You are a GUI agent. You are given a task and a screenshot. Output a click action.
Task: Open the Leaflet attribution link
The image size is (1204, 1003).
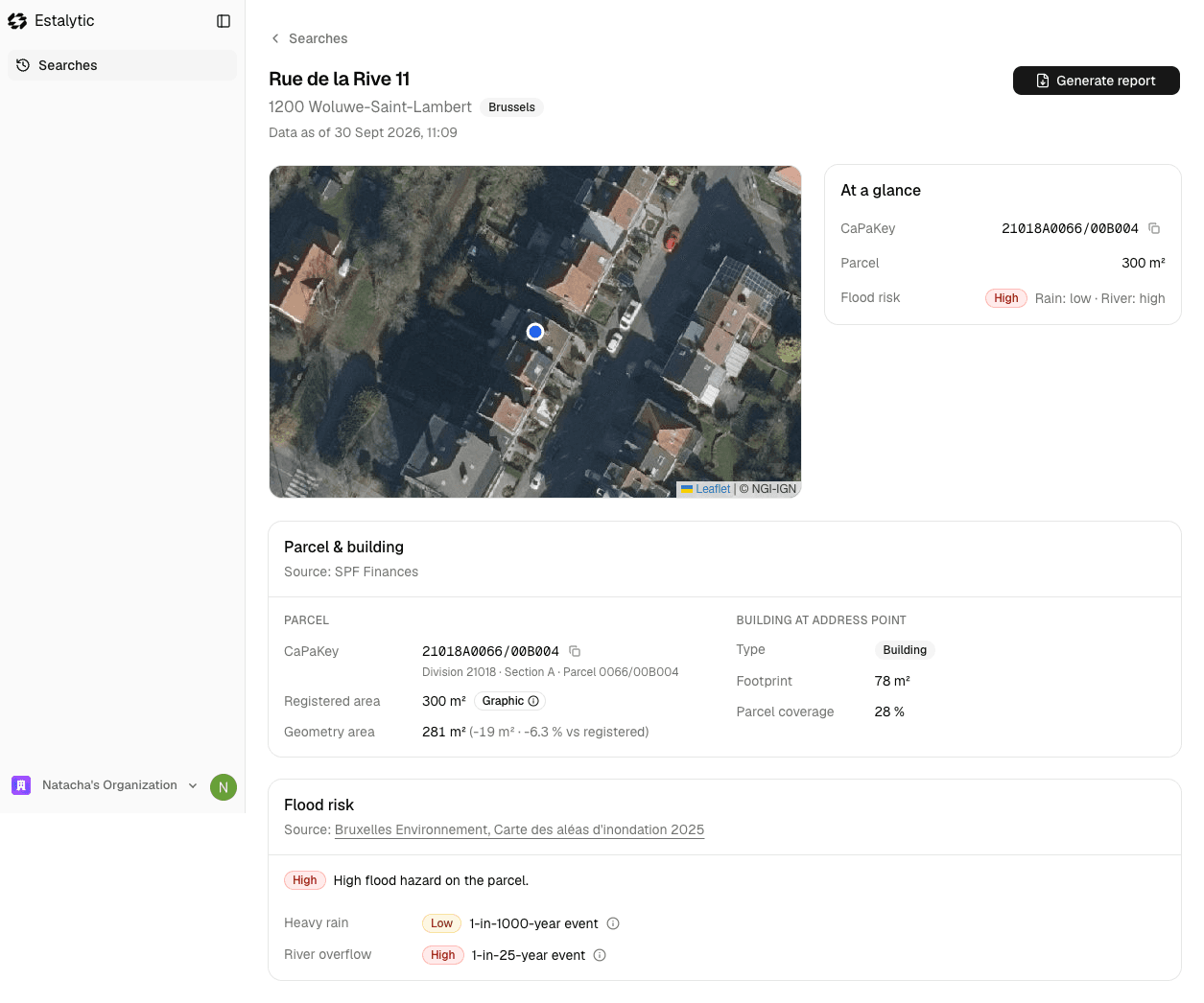713,489
